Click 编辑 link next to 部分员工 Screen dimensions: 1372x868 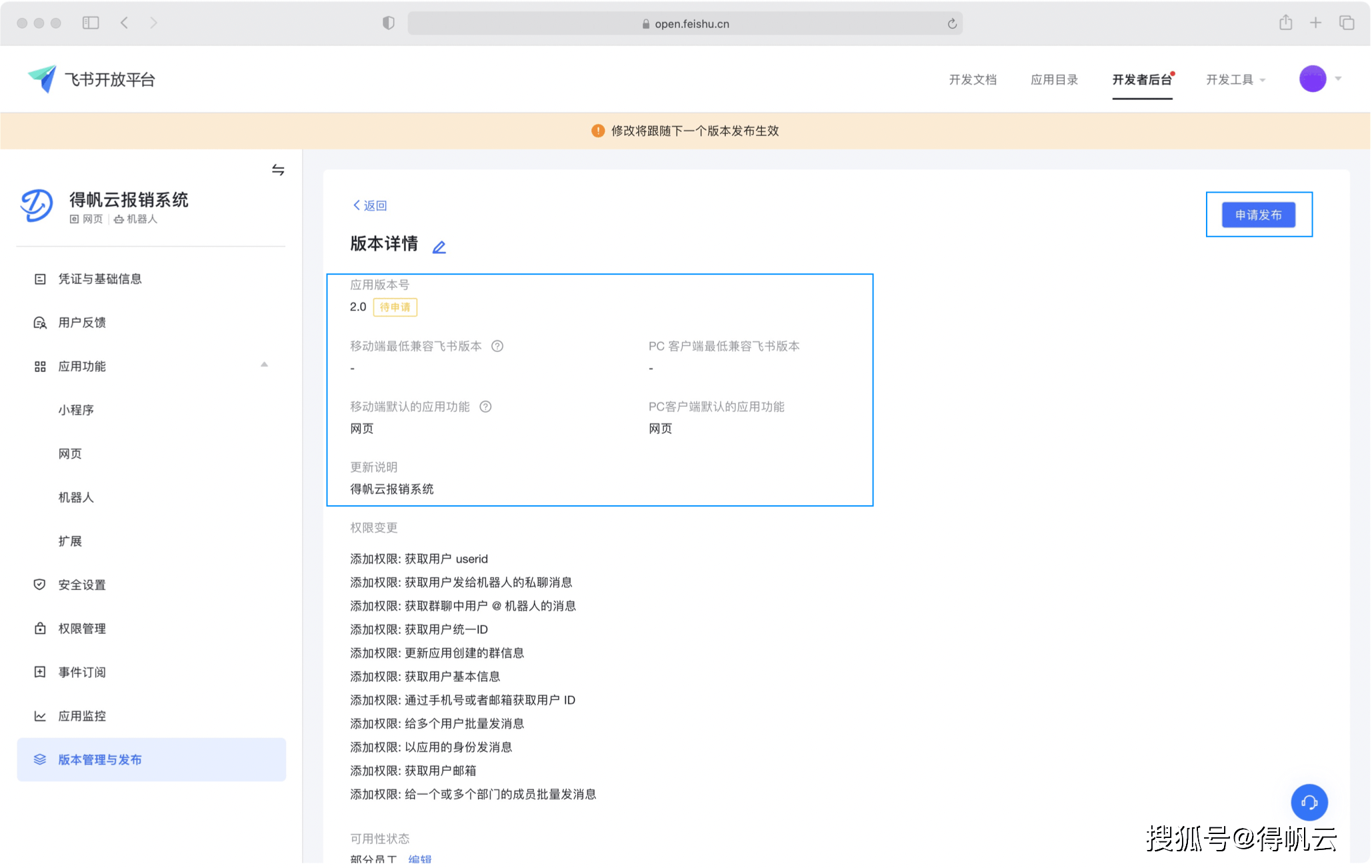419,859
